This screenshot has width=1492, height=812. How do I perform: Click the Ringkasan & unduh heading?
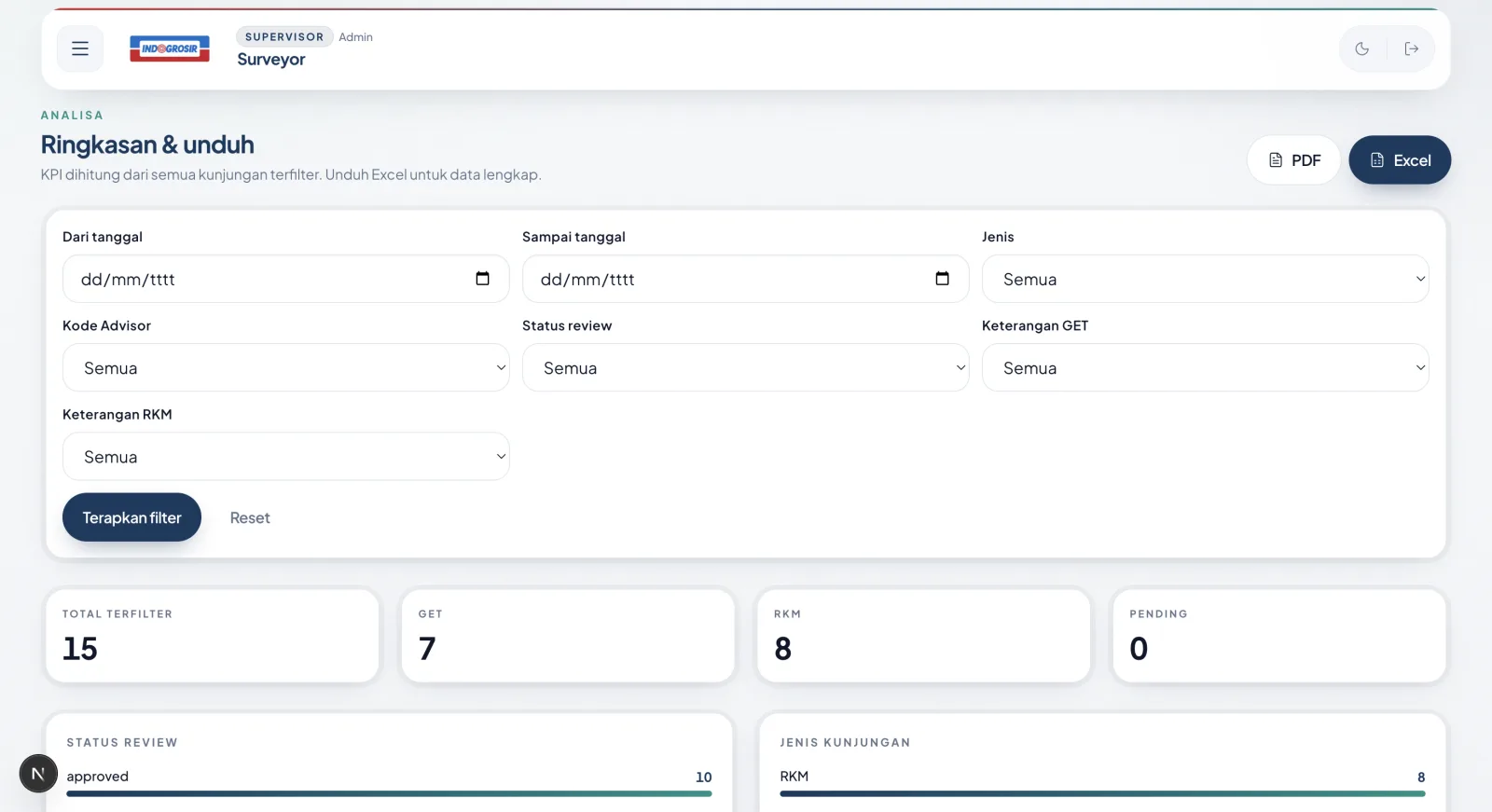pos(147,145)
